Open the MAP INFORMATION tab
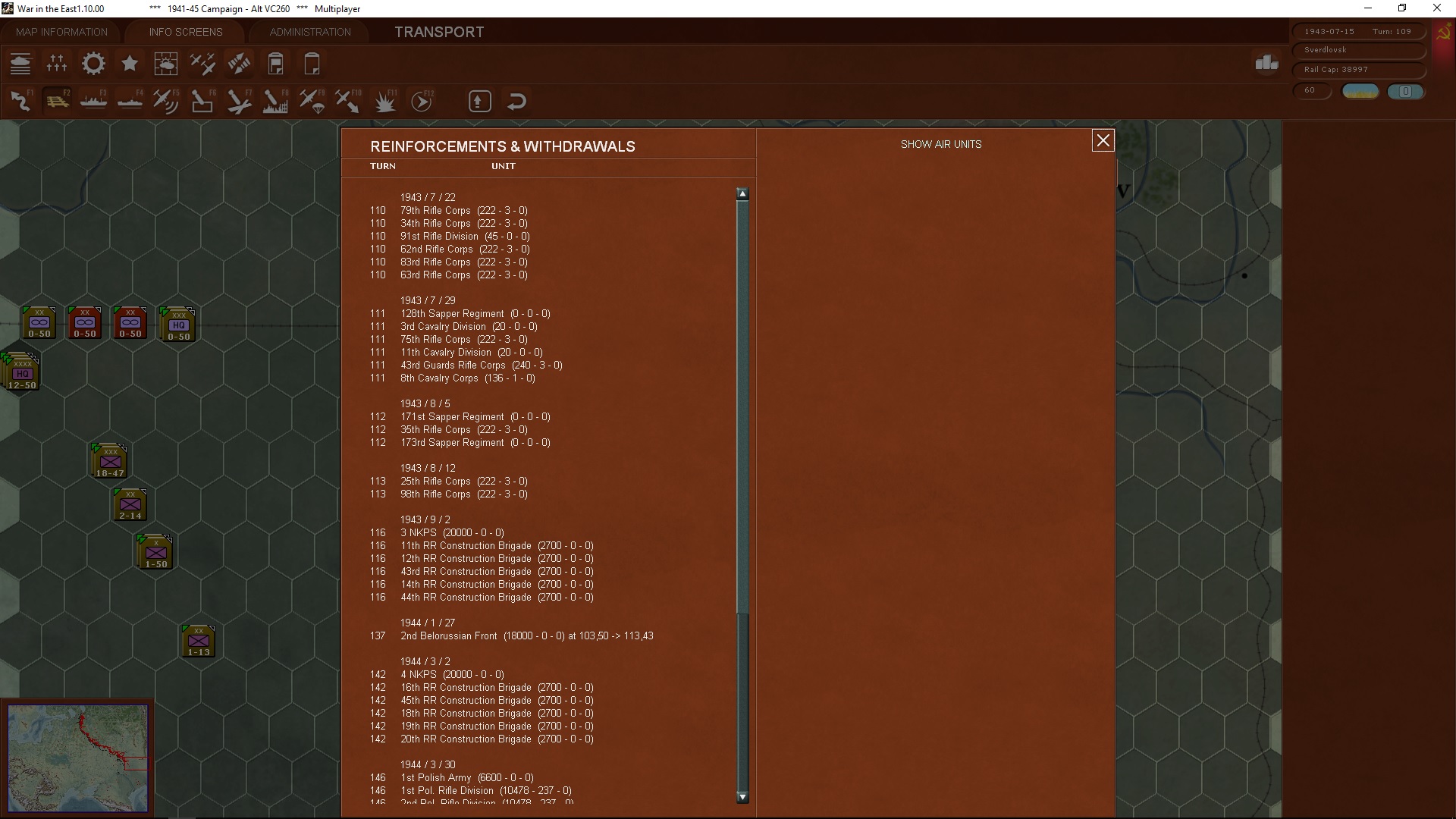1456x819 pixels. point(61,32)
